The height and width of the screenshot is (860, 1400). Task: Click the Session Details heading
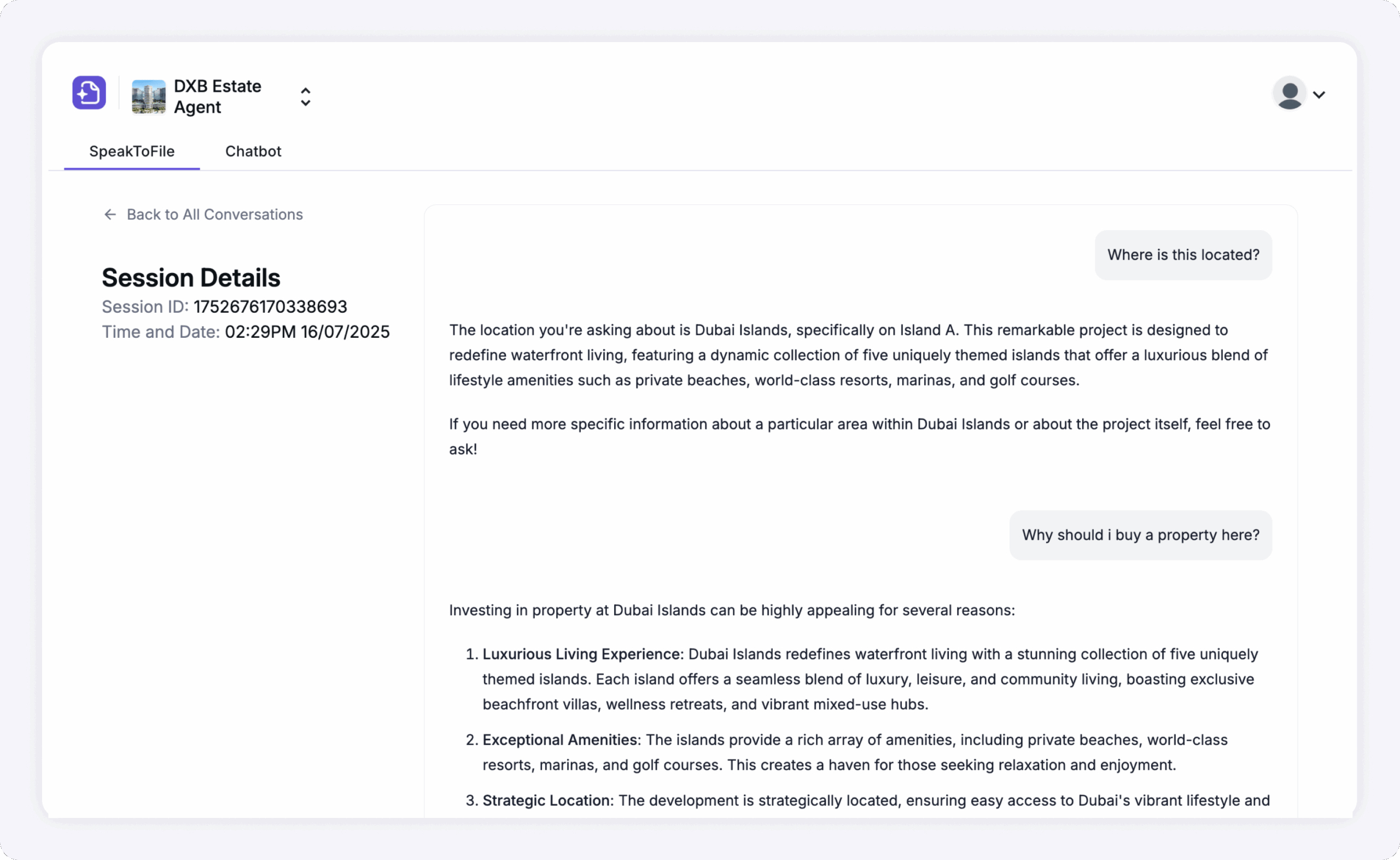coord(191,278)
